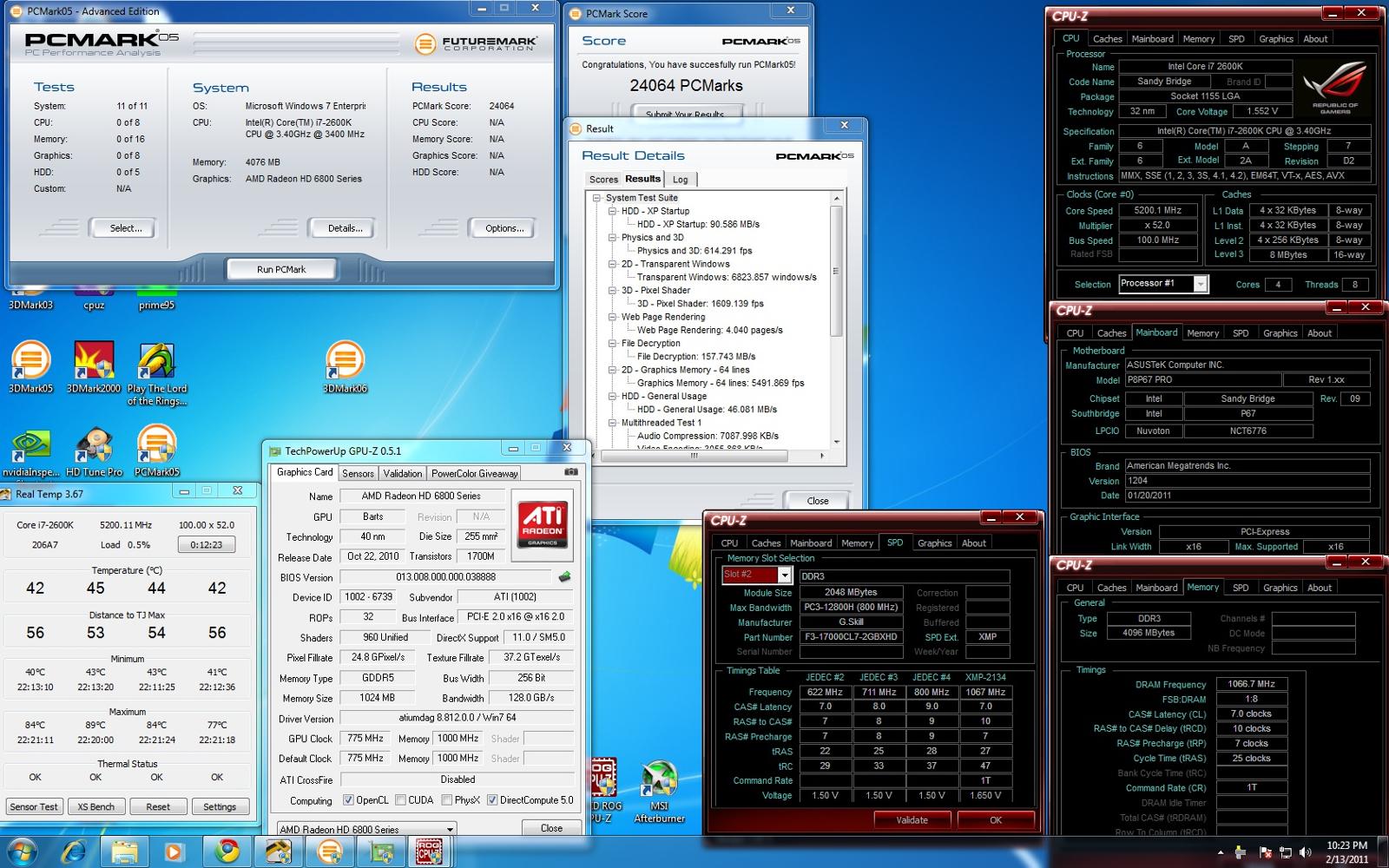Open the Sensors tab in GPU-Z

click(x=358, y=473)
